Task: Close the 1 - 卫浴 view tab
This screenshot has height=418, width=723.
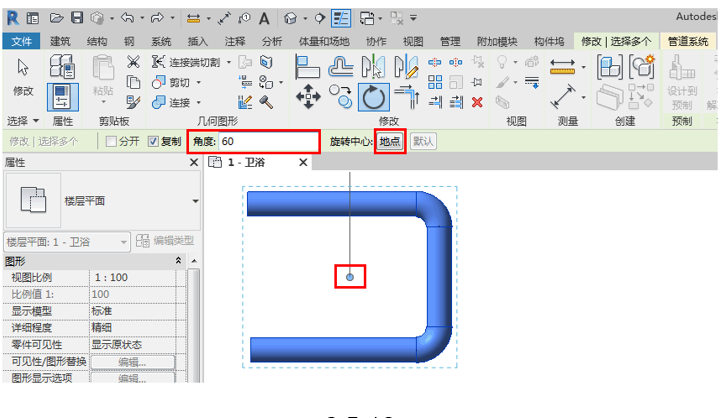Action: pos(303,162)
